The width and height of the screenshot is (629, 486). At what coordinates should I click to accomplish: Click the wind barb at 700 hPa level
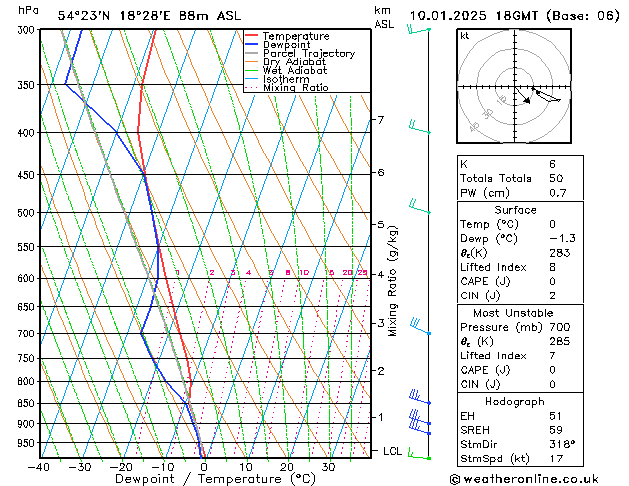[420, 326]
